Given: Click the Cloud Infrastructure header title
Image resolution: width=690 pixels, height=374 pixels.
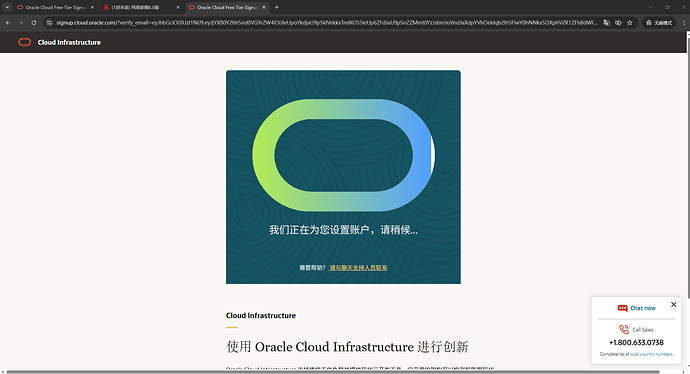Looking at the screenshot, I should 69,42.
